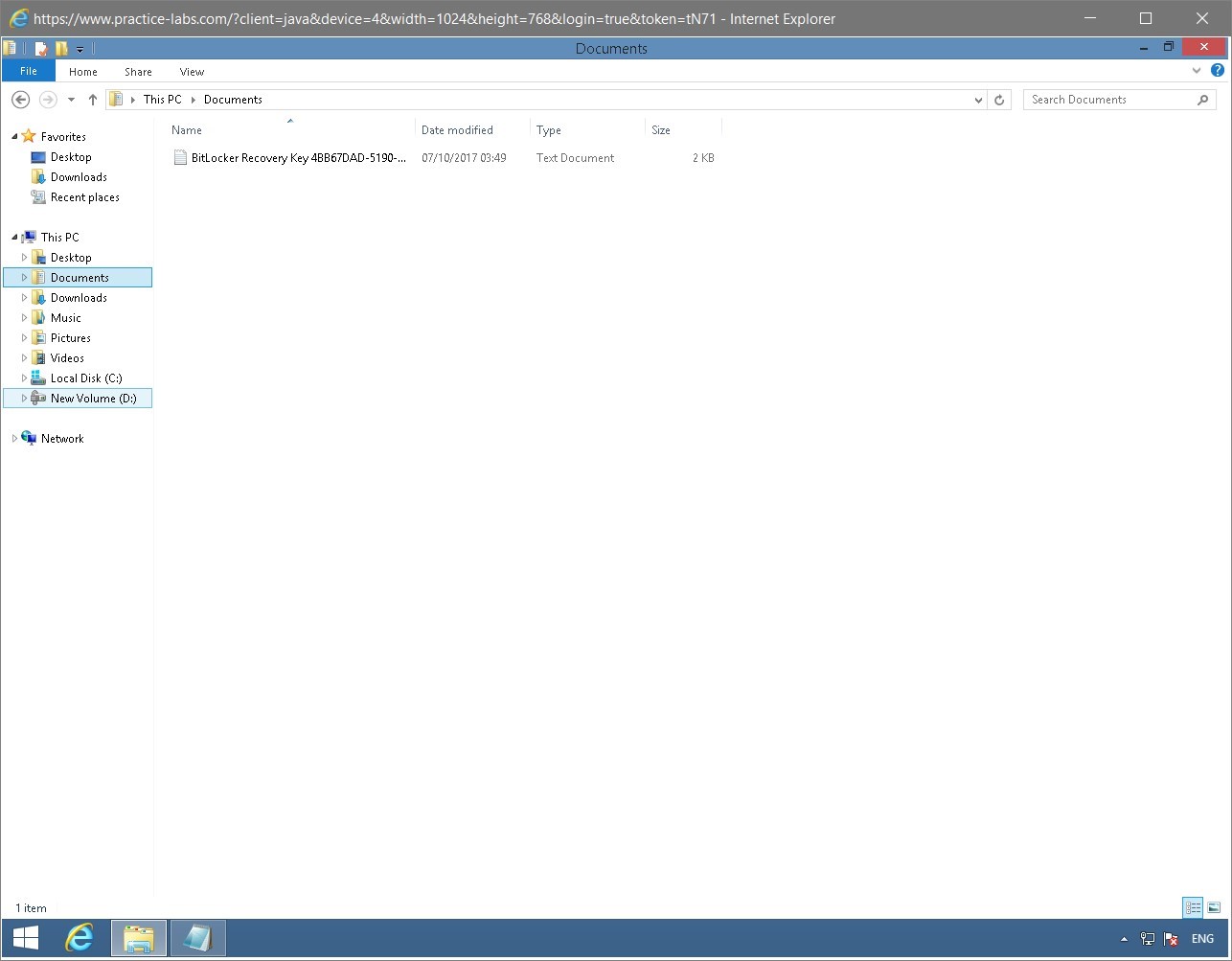Click the network status icon in the tray
Viewport: 1232px width, 961px height.
click(1147, 939)
